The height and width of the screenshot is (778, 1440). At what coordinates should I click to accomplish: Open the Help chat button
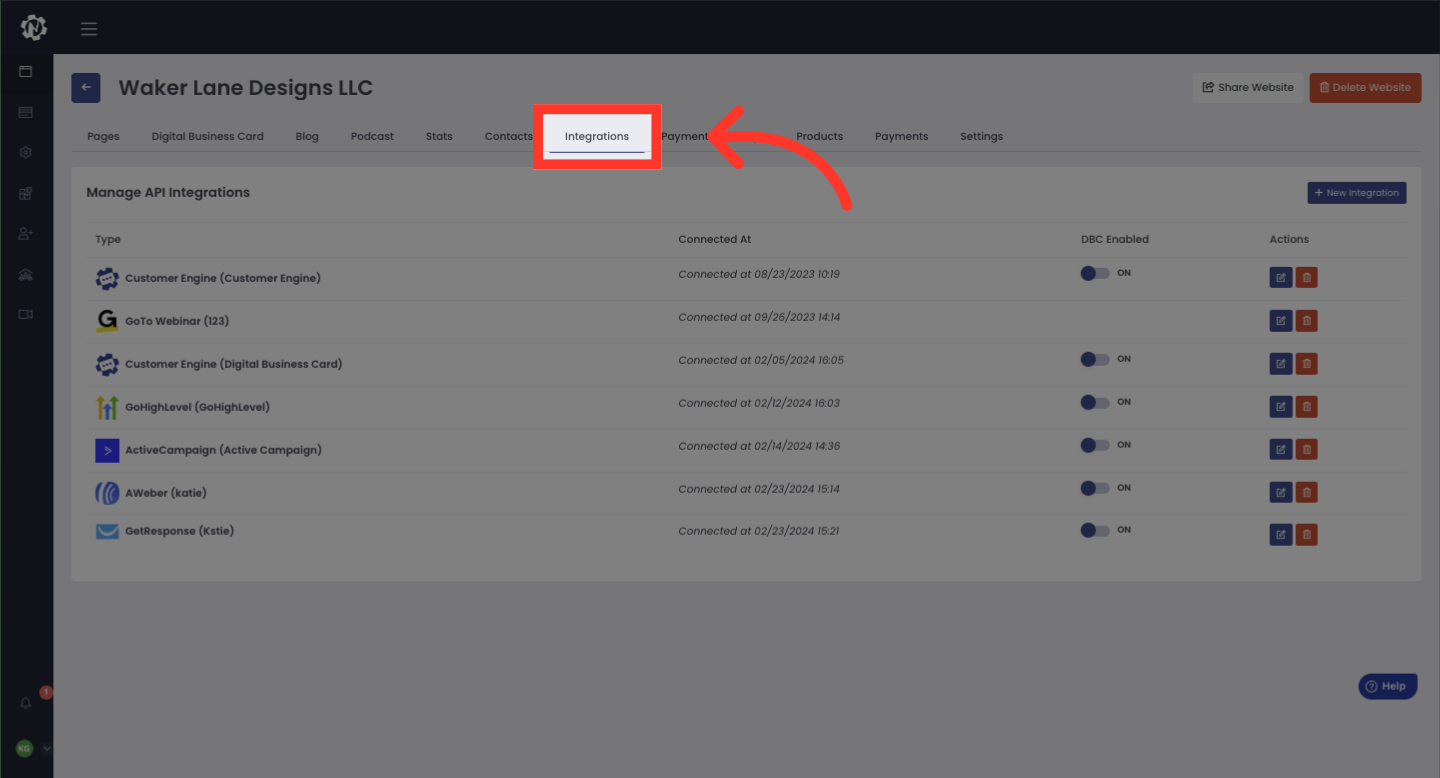[1388, 686]
